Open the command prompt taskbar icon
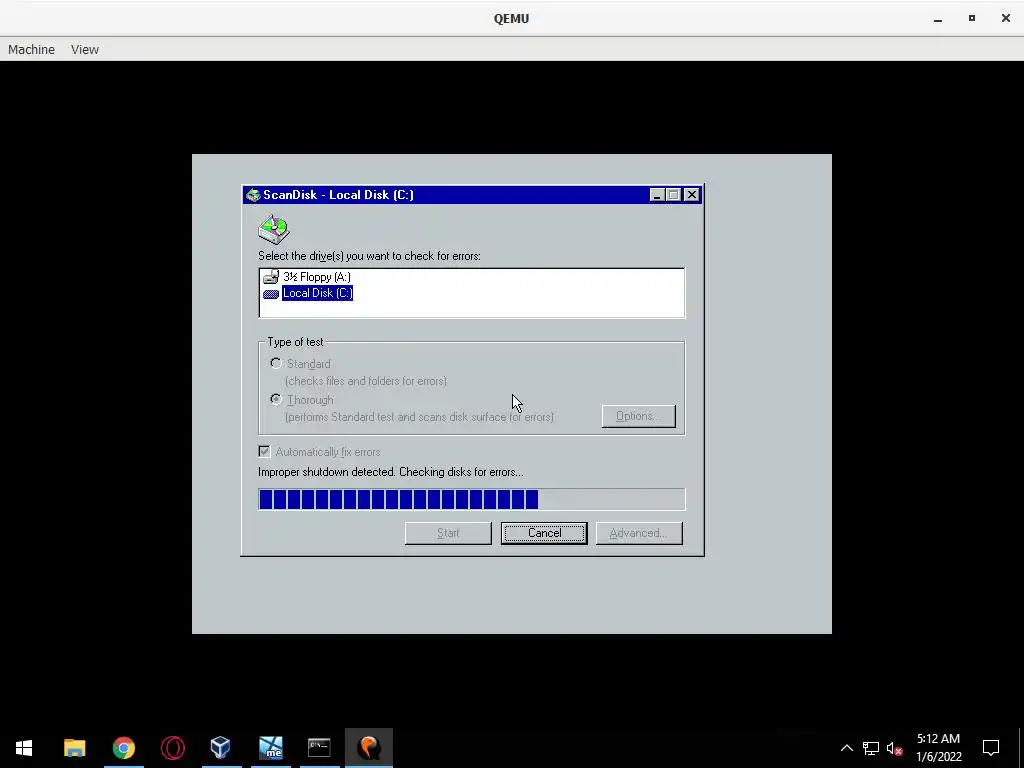The height and width of the screenshot is (768, 1024). 319,748
